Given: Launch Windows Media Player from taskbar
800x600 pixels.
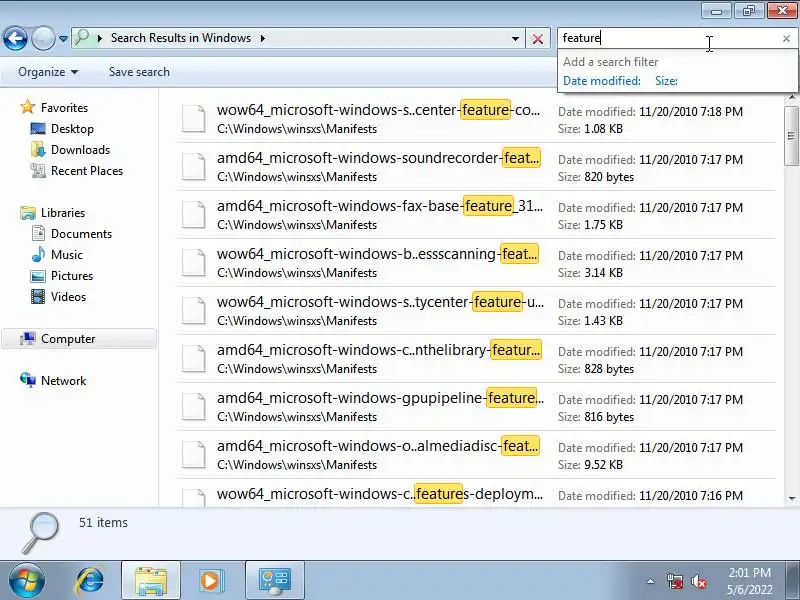Looking at the screenshot, I should click(x=210, y=581).
